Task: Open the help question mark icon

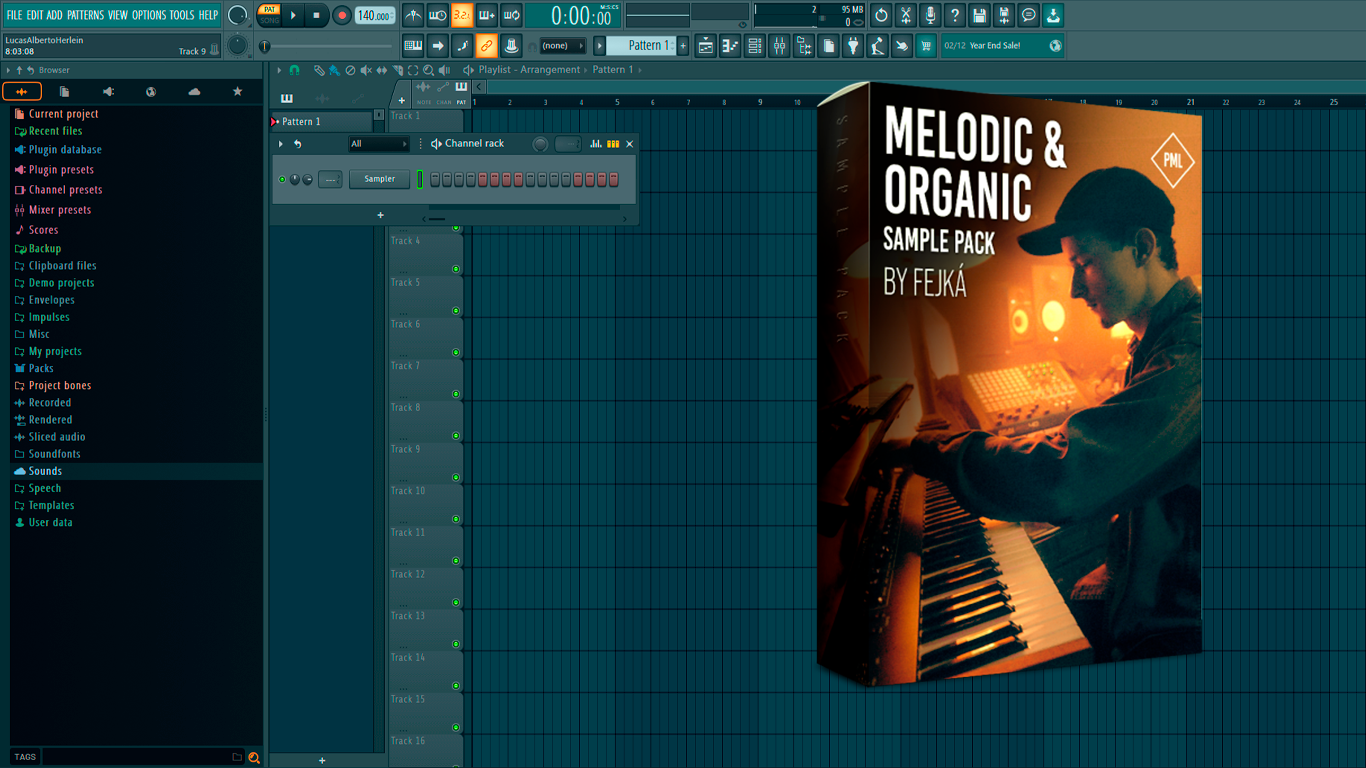Action: 955,15
